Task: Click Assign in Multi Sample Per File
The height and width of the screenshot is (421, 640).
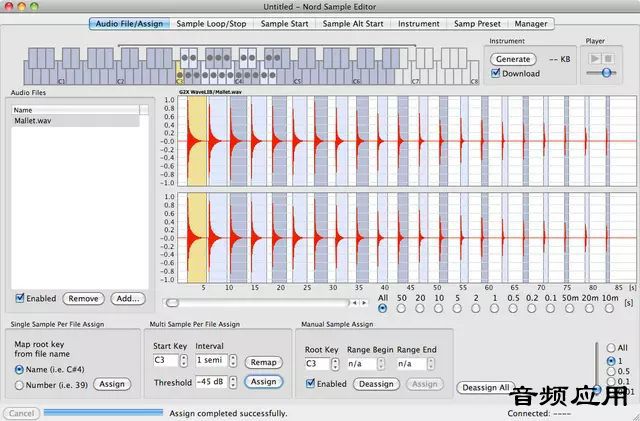Action: coord(263,381)
